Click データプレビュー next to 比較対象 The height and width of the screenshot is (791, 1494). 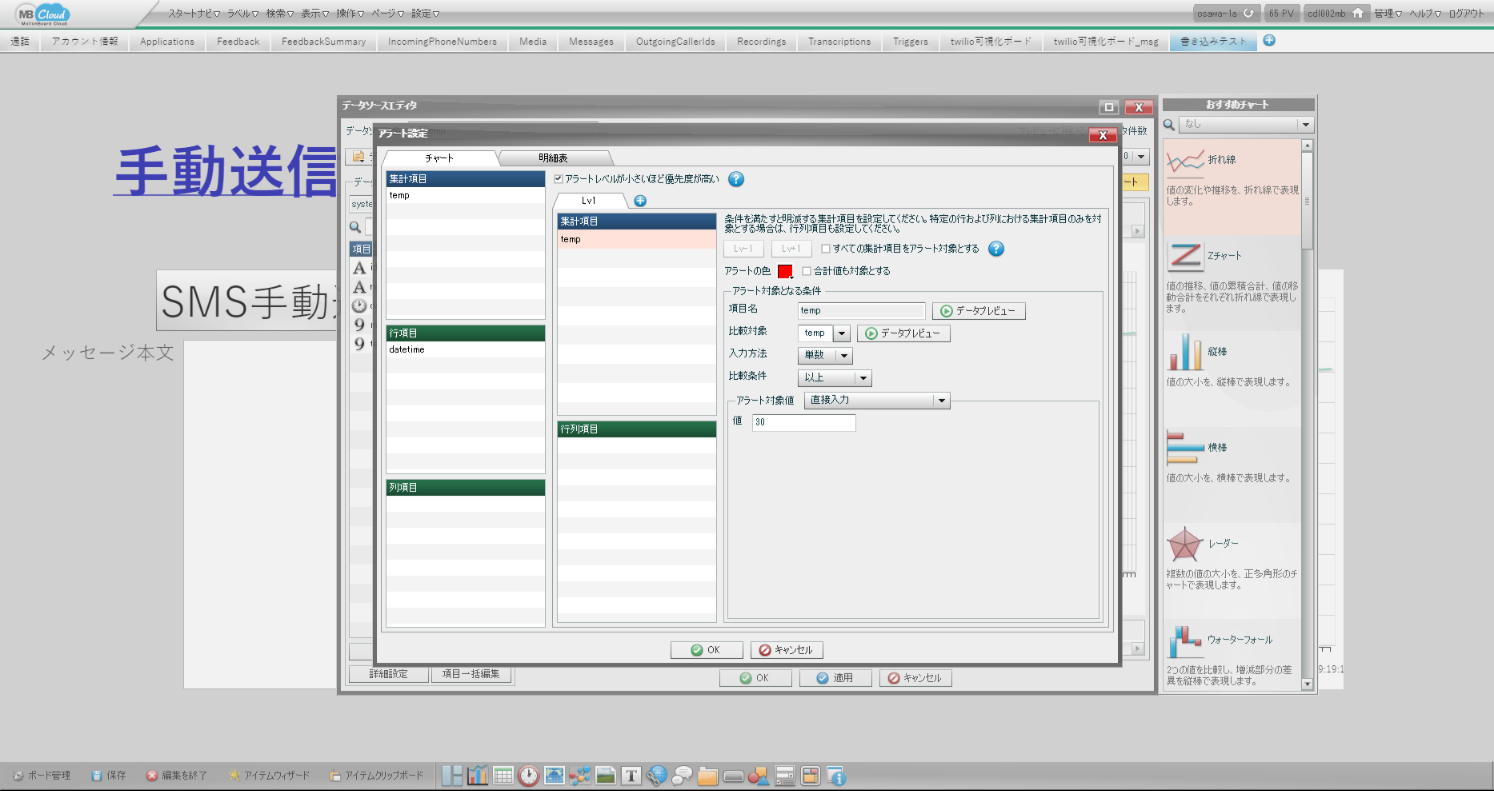[904, 334]
